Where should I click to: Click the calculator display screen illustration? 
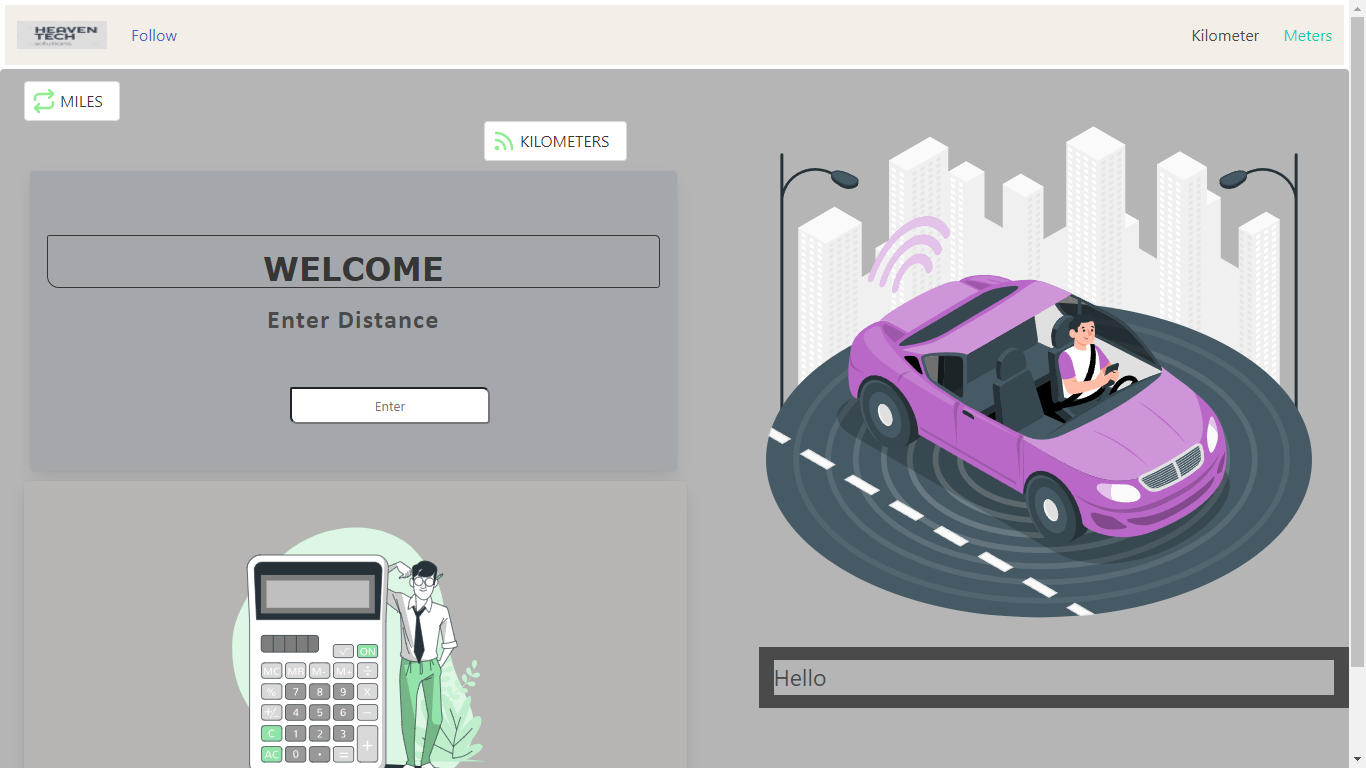click(x=318, y=594)
